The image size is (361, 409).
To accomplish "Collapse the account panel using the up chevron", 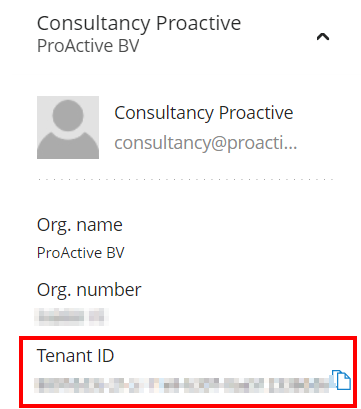I will [x=323, y=37].
